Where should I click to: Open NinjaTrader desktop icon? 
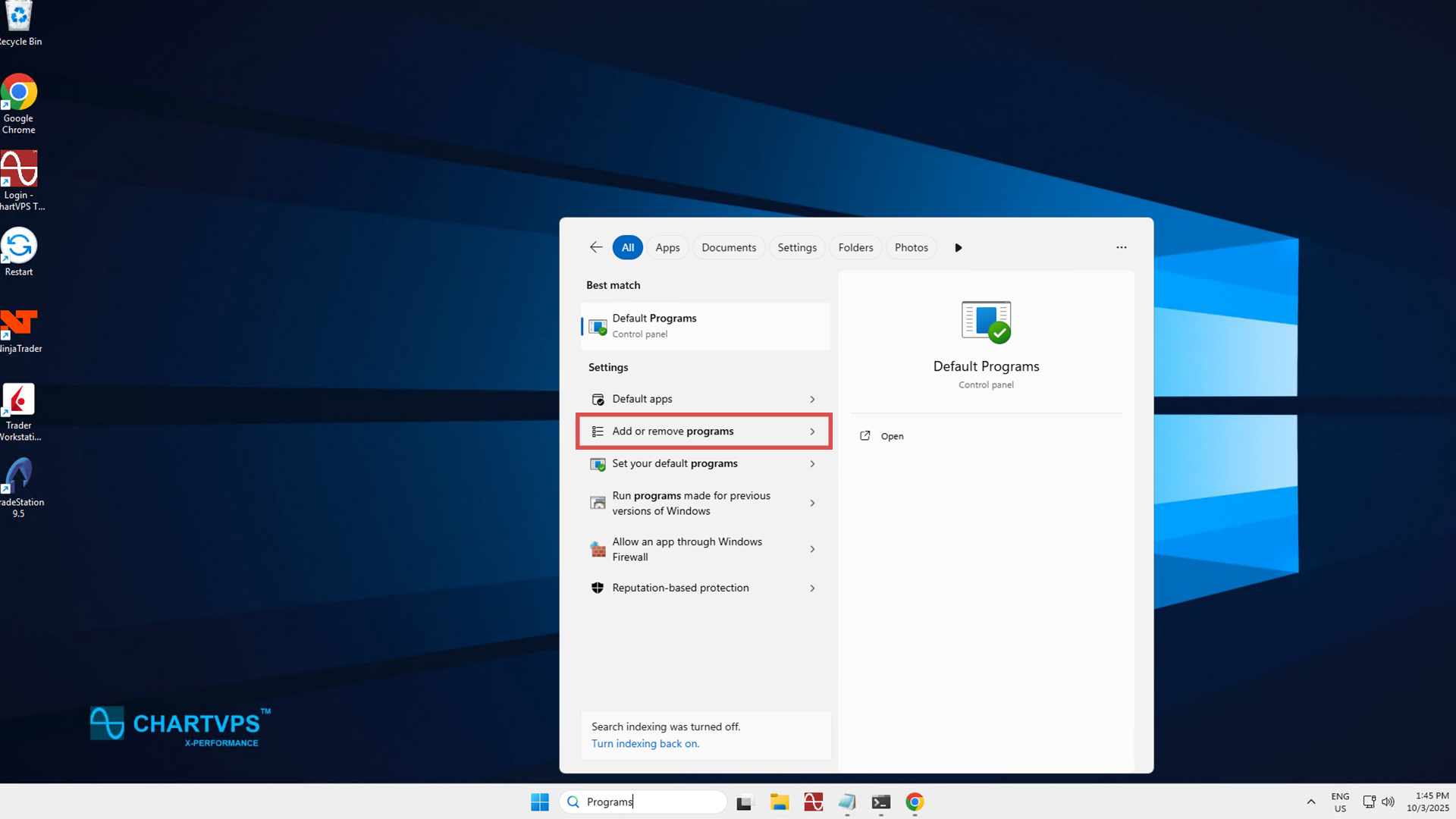pyautogui.click(x=19, y=324)
